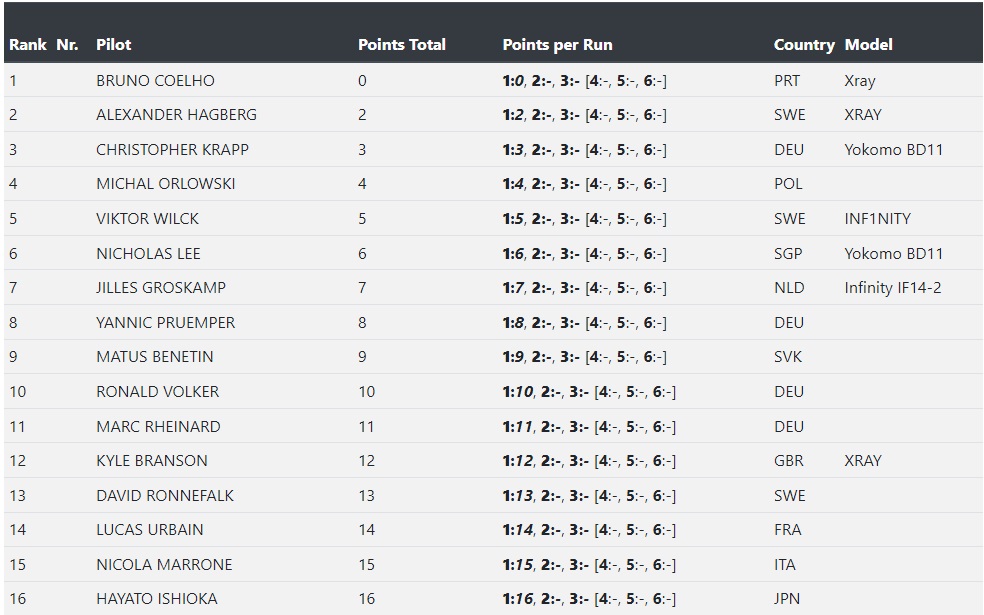The height and width of the screenshot is (615, 984).
Task: Click the Rank column header
Action: (28, 45)
